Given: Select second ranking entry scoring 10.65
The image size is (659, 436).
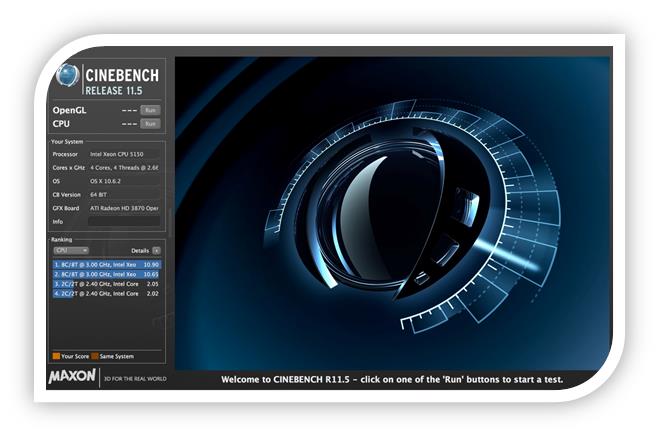Looking at the screenshot, I should click(x=106, y=274).
